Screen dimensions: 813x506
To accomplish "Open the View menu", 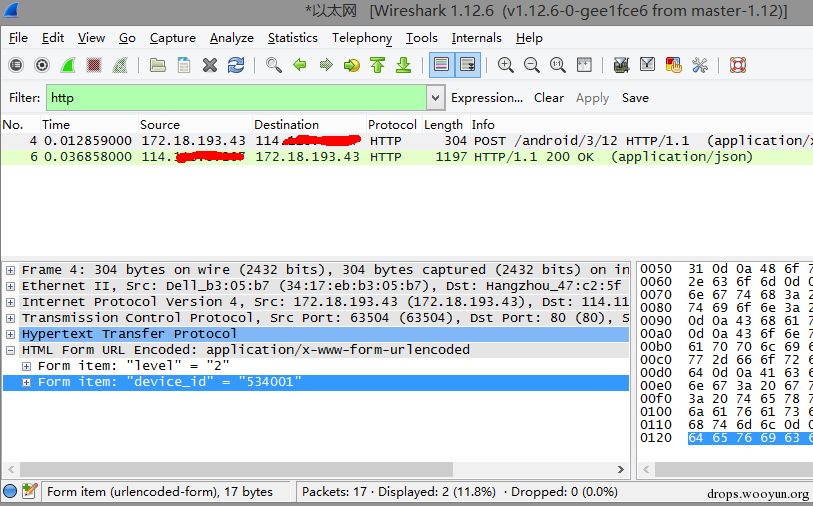I will 91,38.
